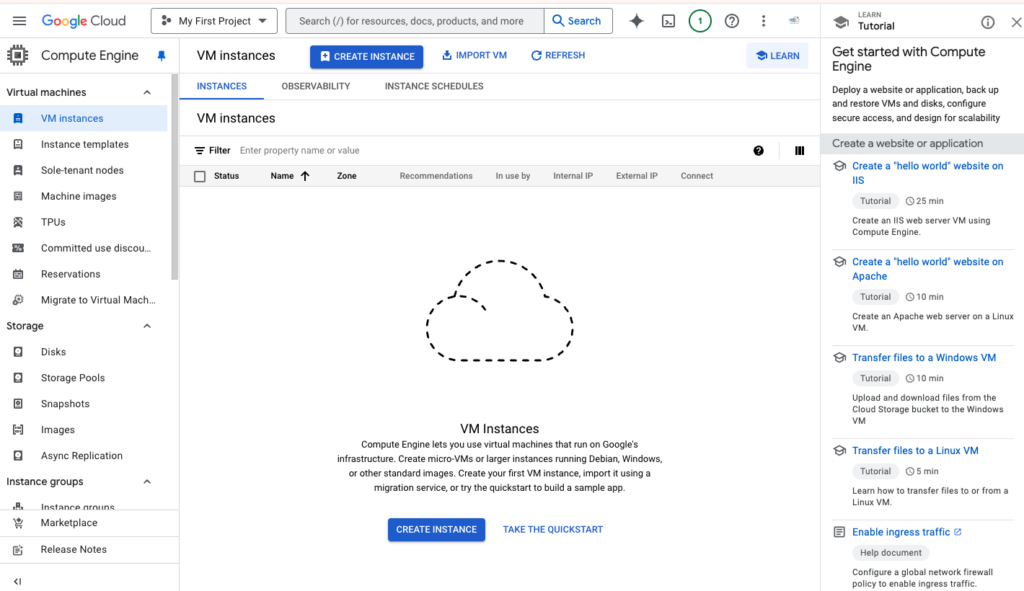Click the Machine images icon
The height and width of the screenshot is (591, 1024).
(x=18, y=196)
